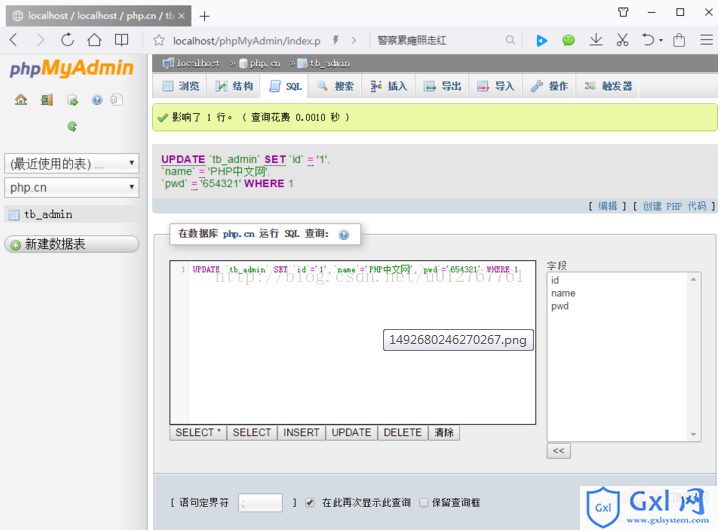The width and height of the screenshot is (720, 530).
Task: Click the << insert field button
Action: click(559, 451)
